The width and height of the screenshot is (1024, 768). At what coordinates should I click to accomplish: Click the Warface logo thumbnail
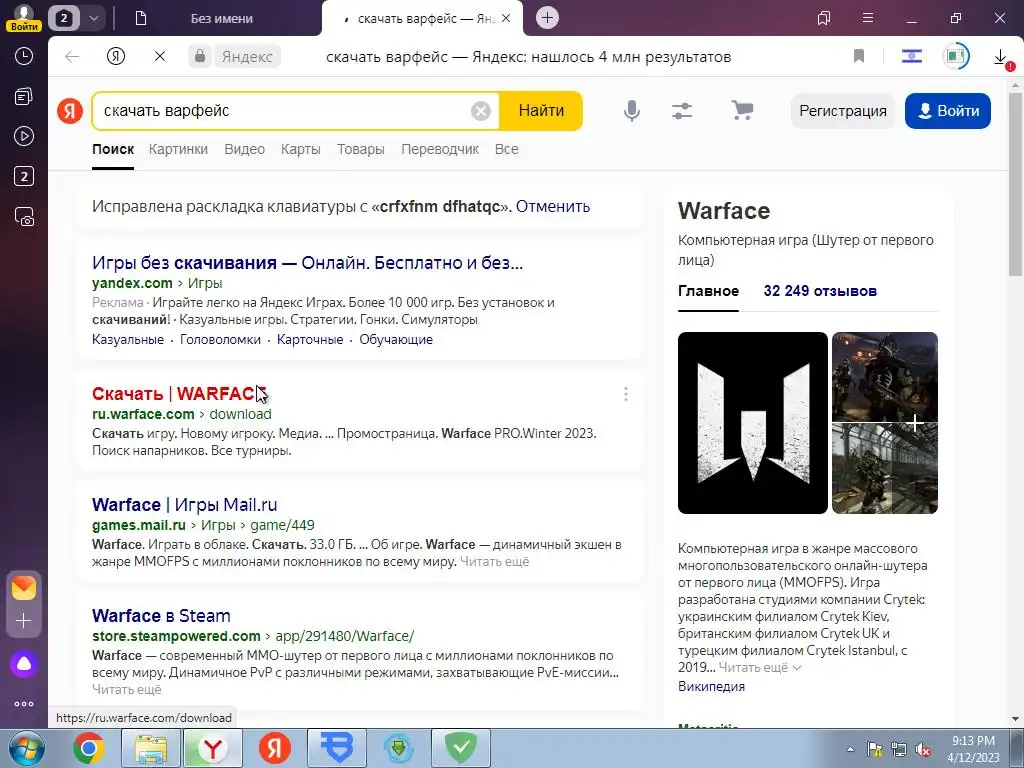point(752,423)
